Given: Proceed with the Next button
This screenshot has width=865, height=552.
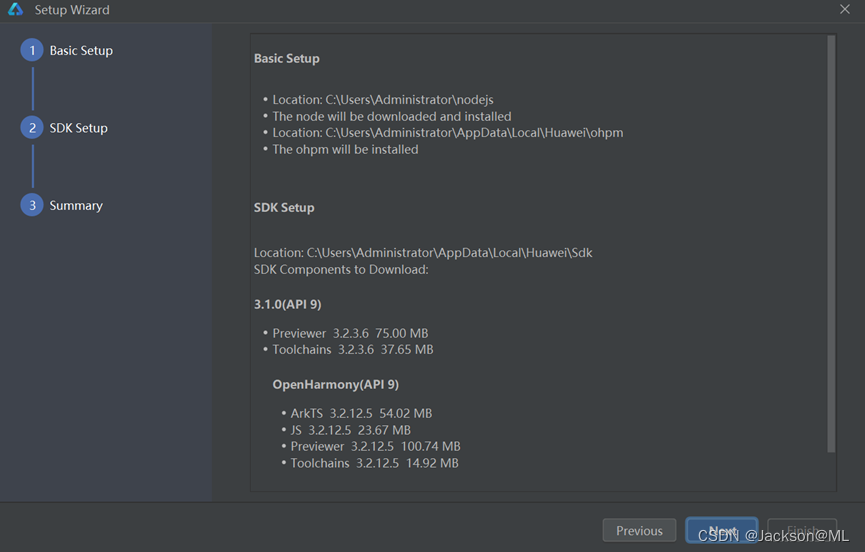Looking at the screenshot, I should (722, 530).
